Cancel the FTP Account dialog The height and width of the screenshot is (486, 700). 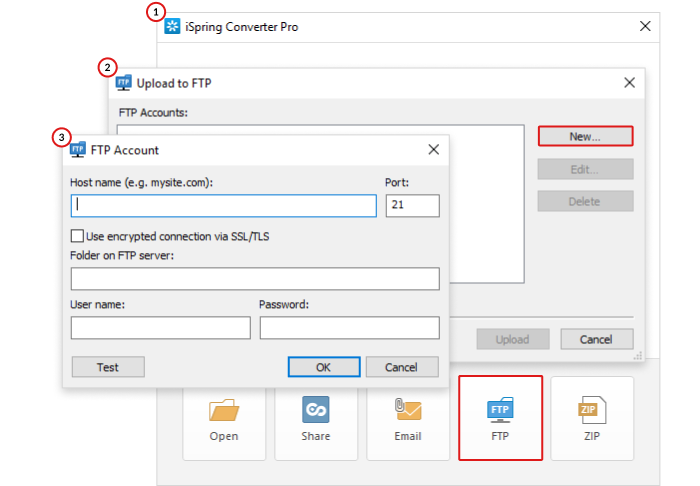pyautogui.click(x=402, y=367)
